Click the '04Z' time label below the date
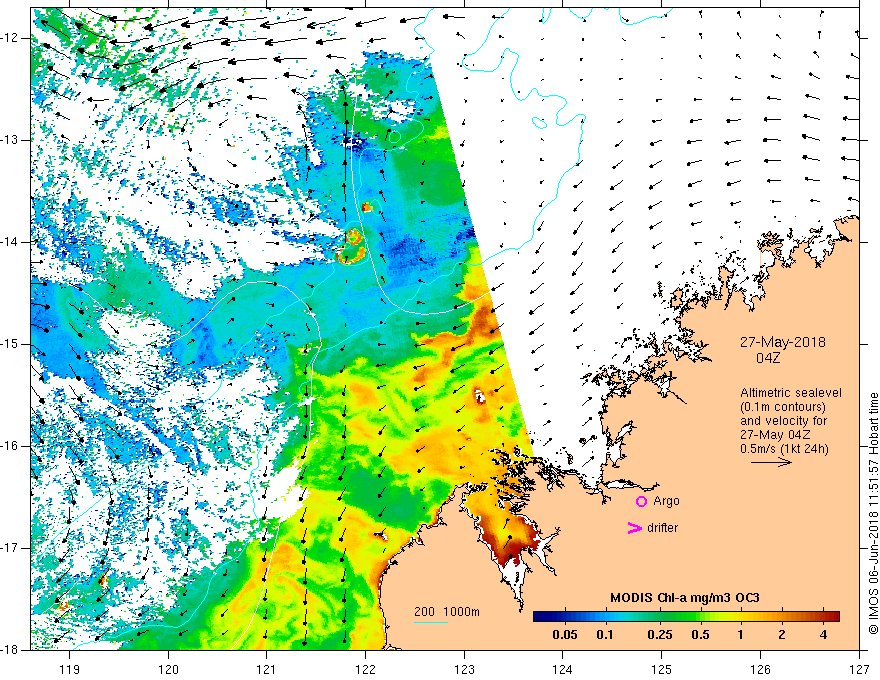 [x=768, y=358]
